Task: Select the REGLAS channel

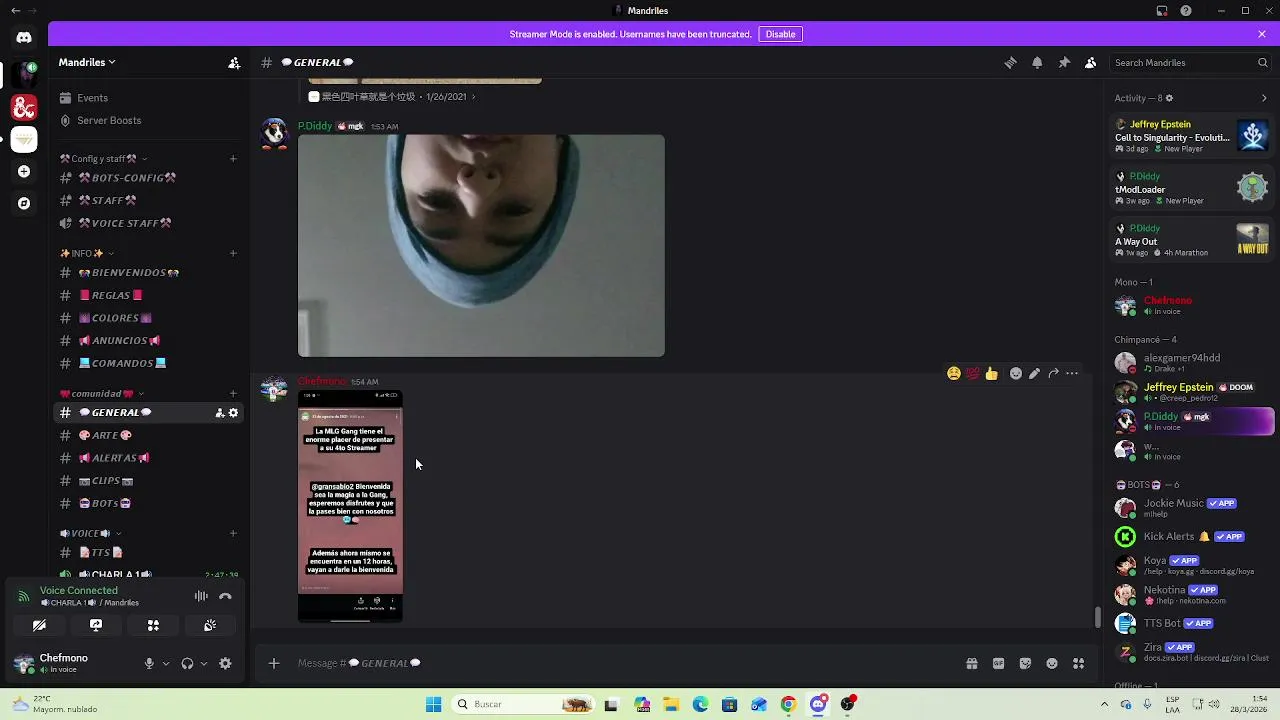Action: (150, 295)
